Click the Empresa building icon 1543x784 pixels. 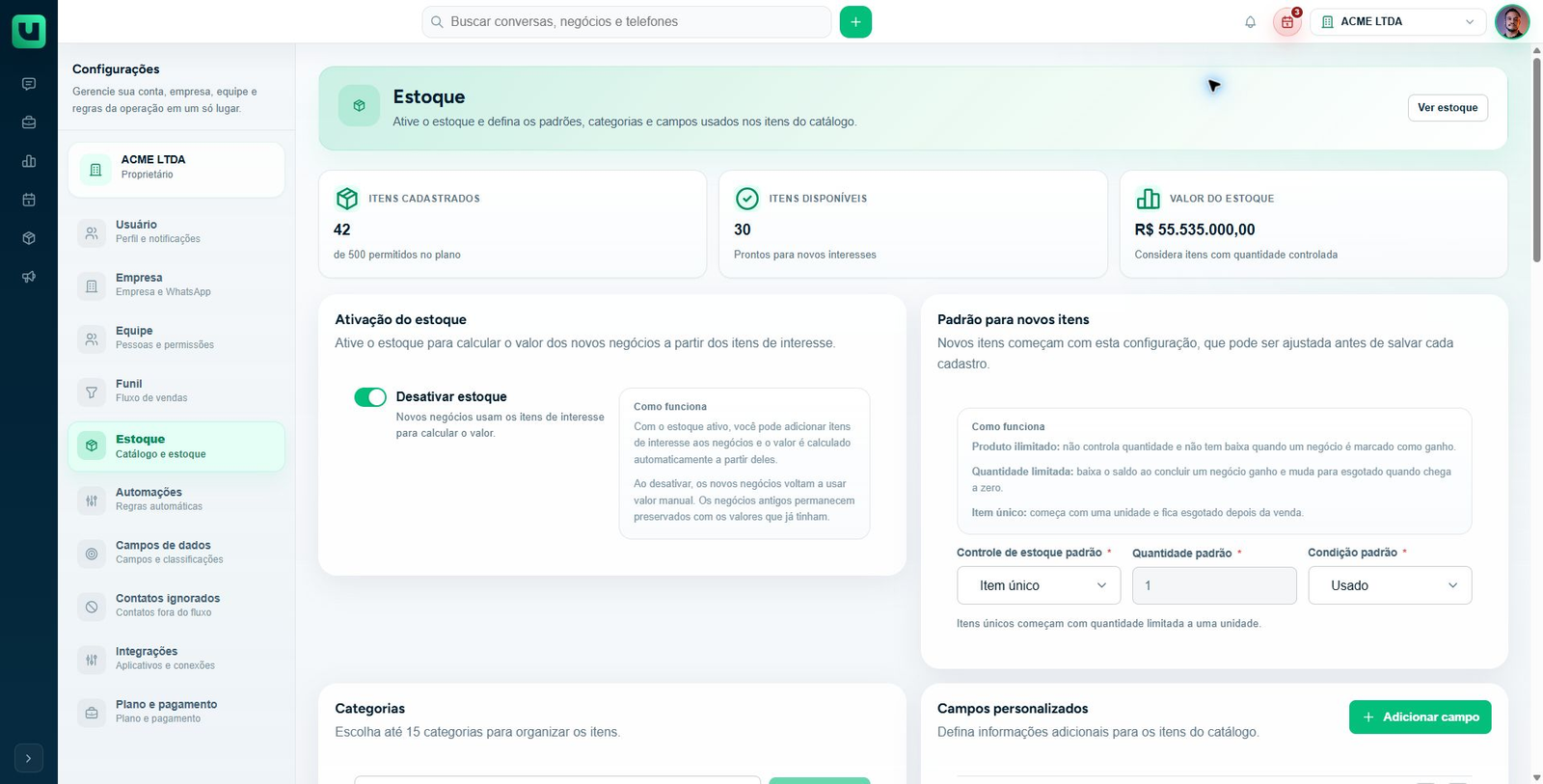(92, 285)
